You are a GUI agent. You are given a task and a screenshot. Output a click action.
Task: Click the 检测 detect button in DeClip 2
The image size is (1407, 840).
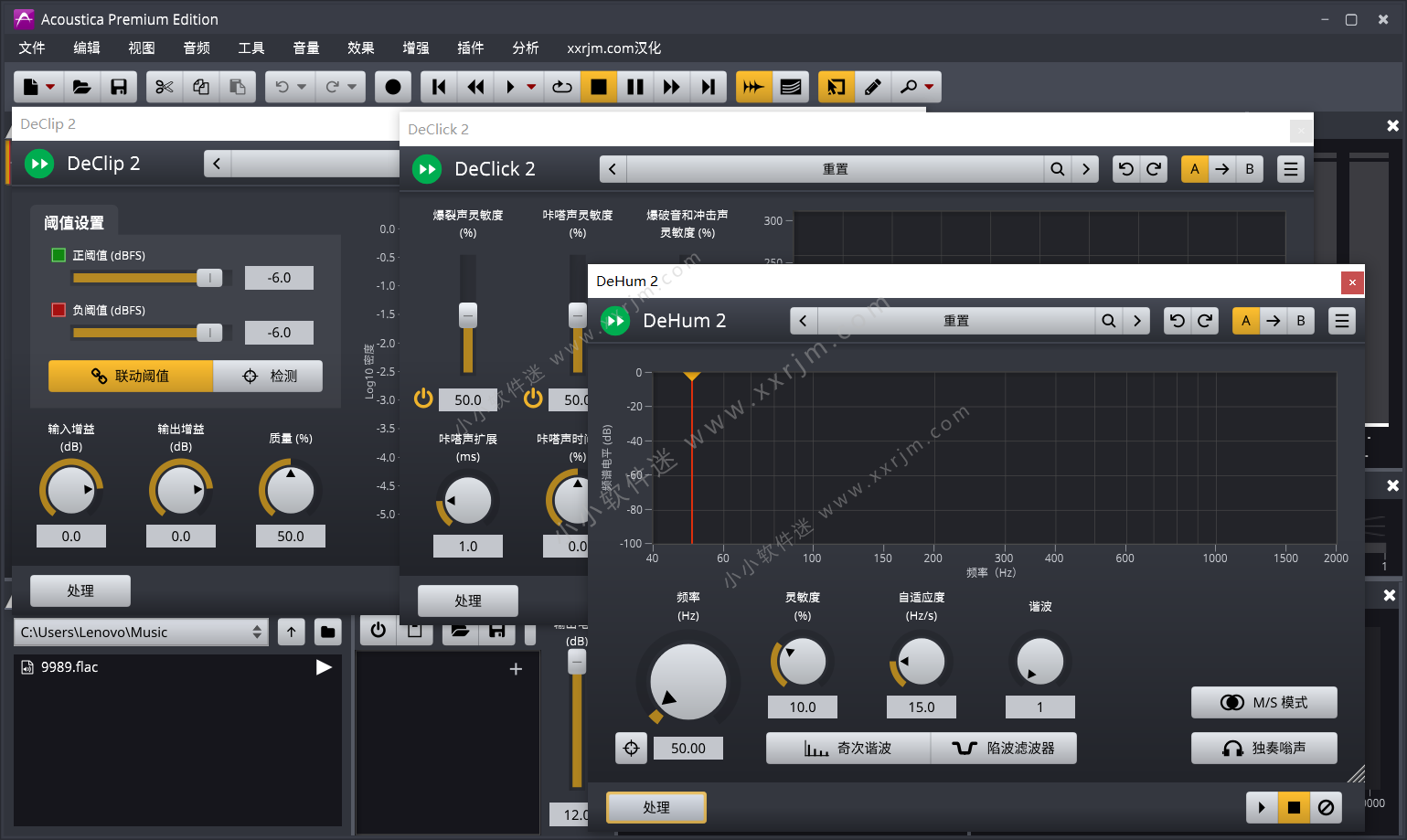click(x=268, y=376)
